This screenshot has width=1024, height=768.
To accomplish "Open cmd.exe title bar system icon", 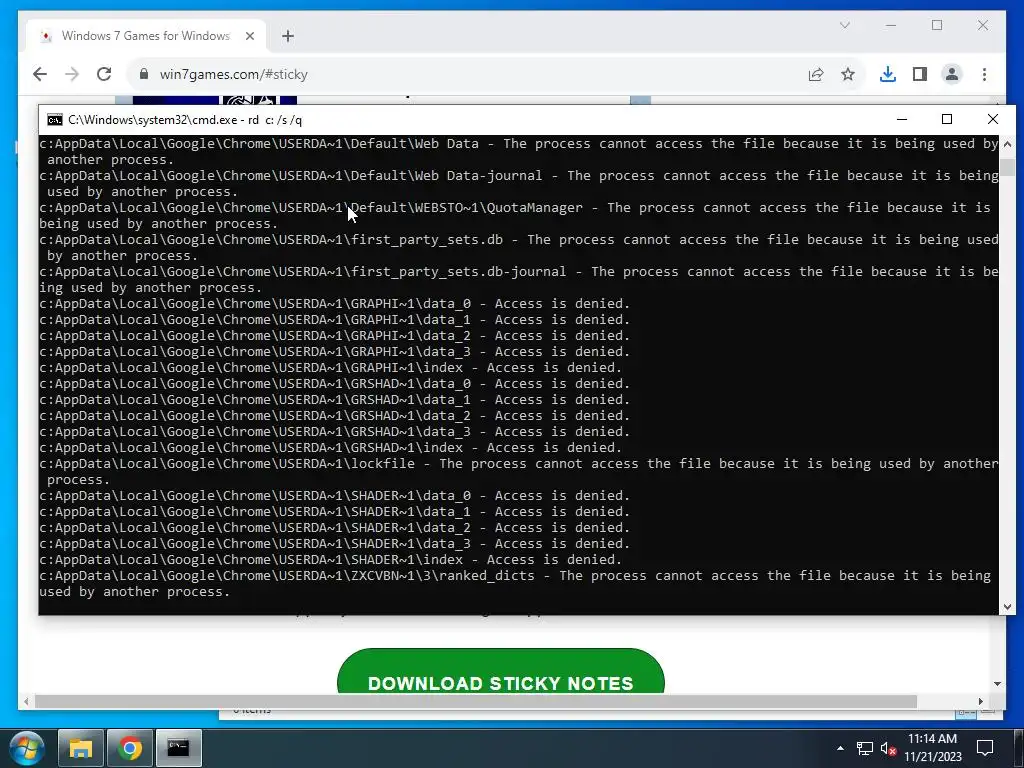I will click(x=55, y=120).
